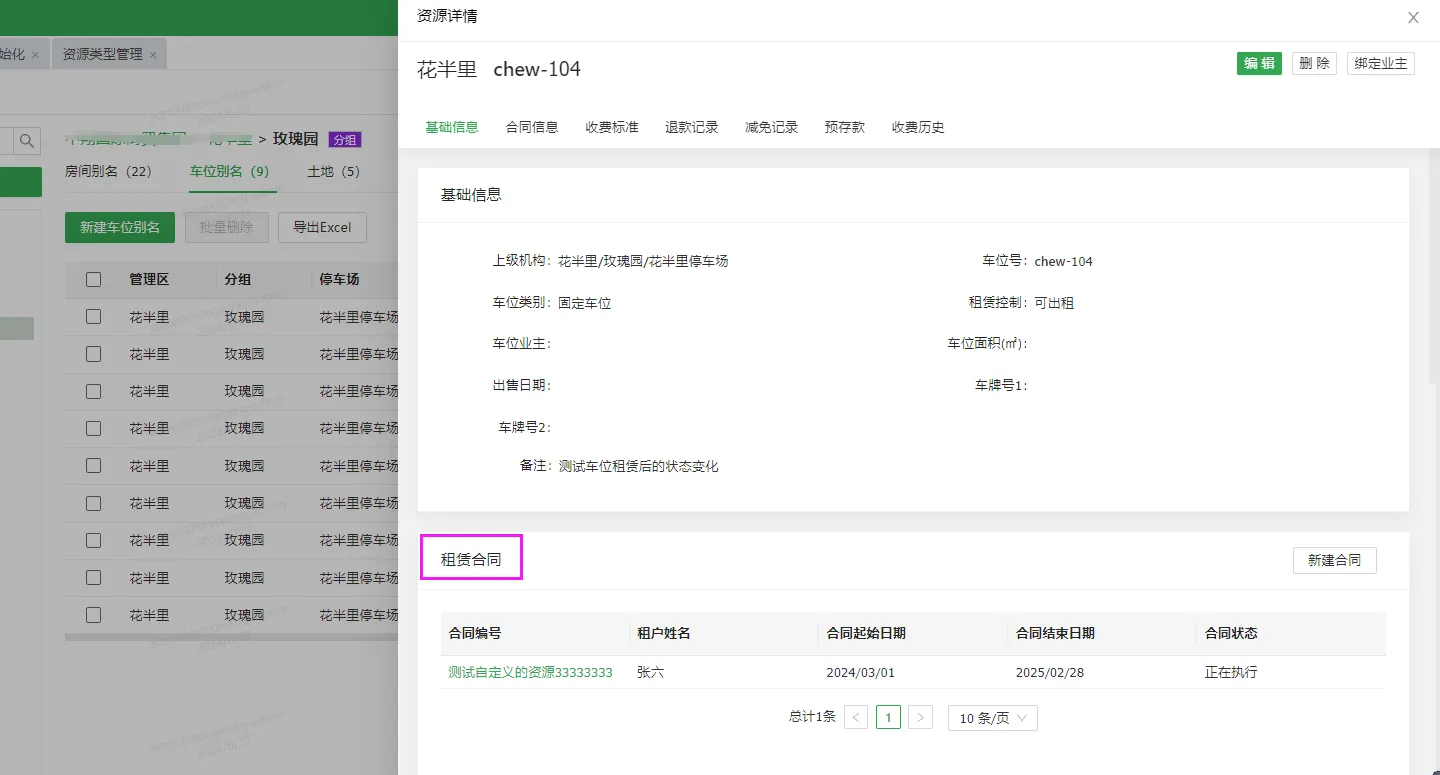1440x775 pixels.
Task: Click the 总计1条 pagination text
Action: click(x=812, y=717)
